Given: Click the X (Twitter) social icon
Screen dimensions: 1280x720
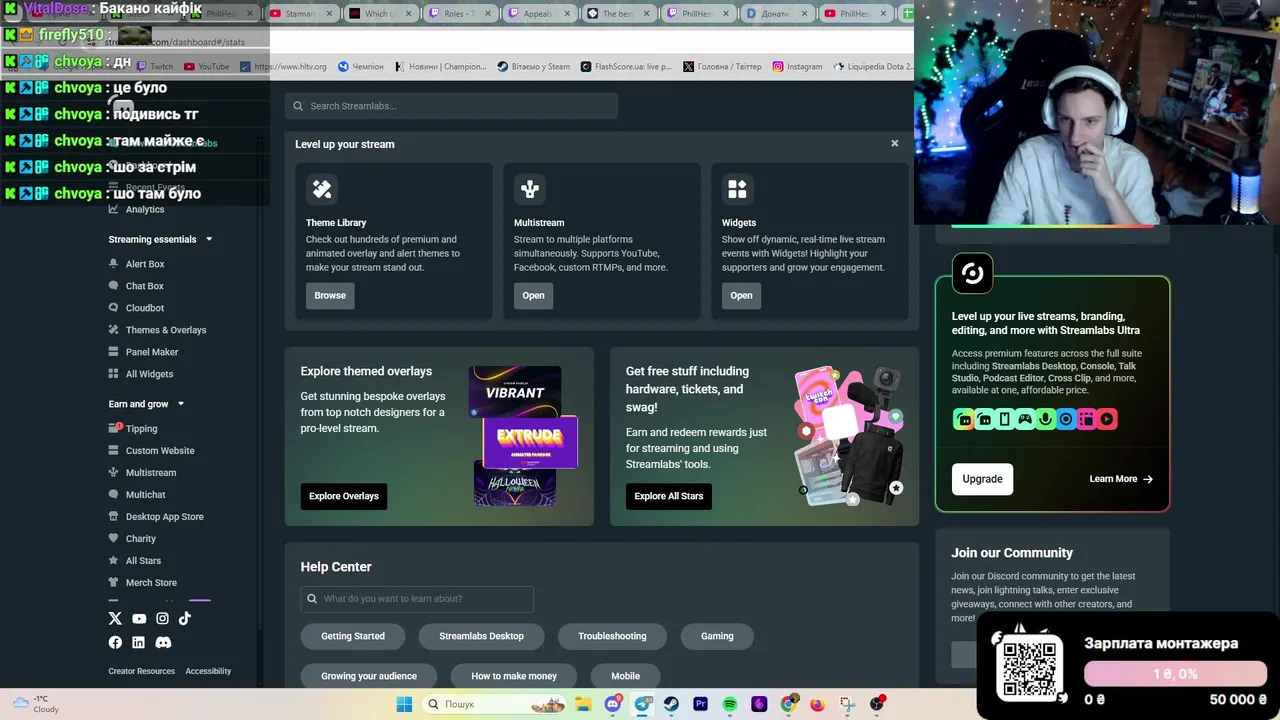Looking at the screenshot, I should click(x=115, y=619).
